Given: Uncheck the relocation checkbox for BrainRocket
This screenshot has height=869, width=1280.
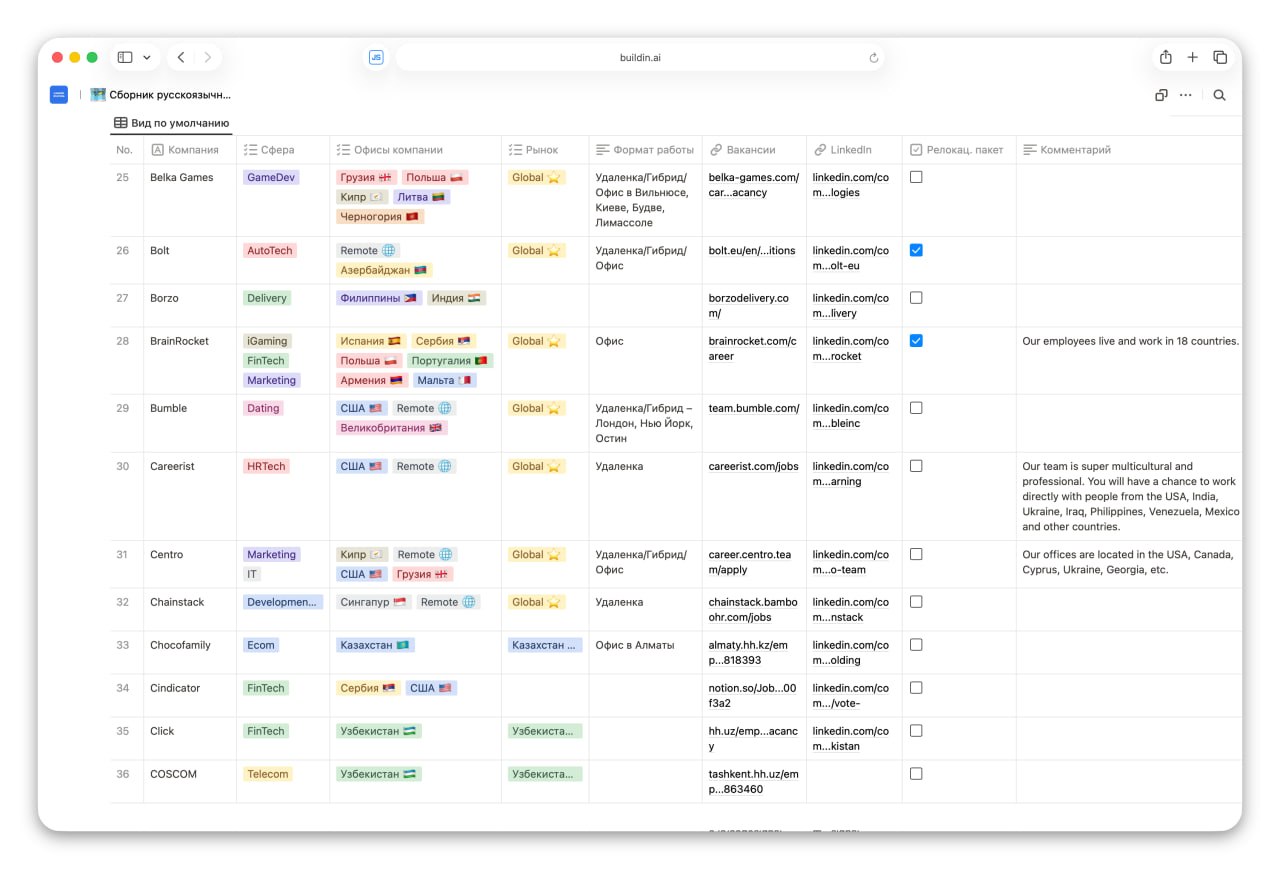Looking at the screenshot, I should tap(916, 341).
